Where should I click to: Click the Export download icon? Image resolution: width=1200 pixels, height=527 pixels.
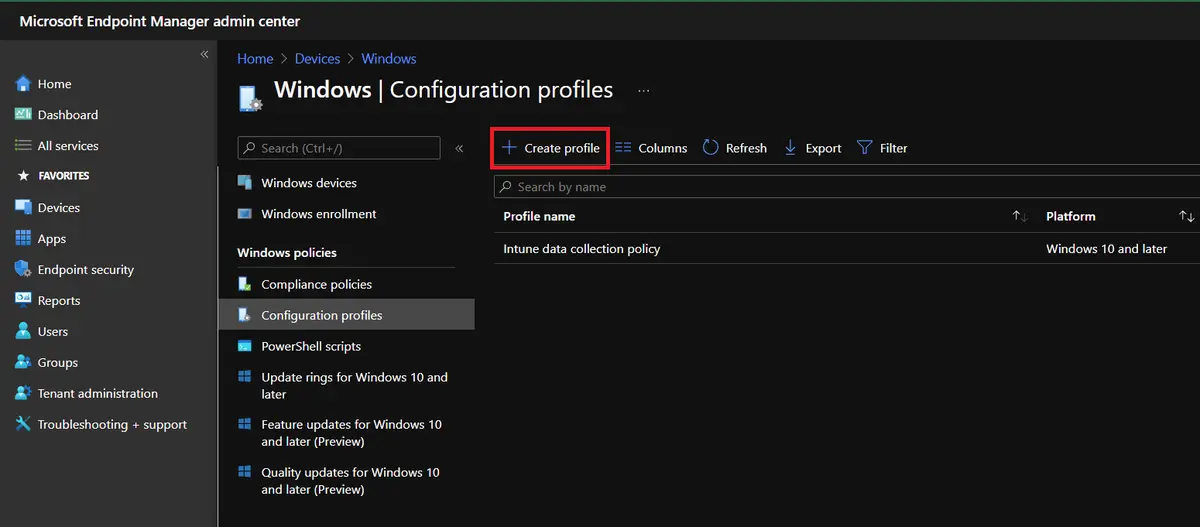(x=790, y=148)
